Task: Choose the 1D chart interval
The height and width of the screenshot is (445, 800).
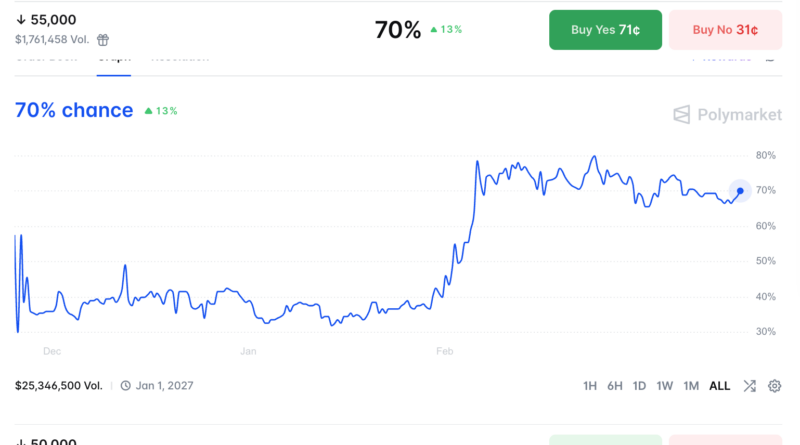Action: 640,386
